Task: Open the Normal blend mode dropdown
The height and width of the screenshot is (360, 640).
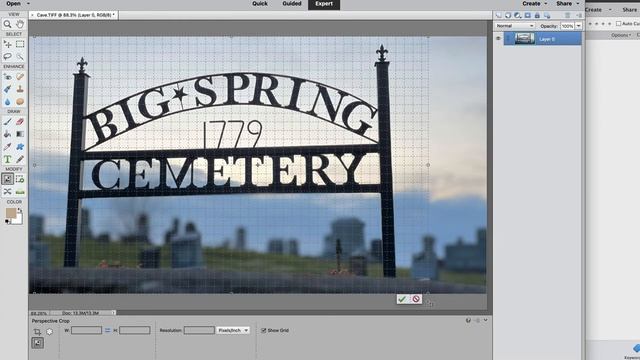Action: pos(515,26)
